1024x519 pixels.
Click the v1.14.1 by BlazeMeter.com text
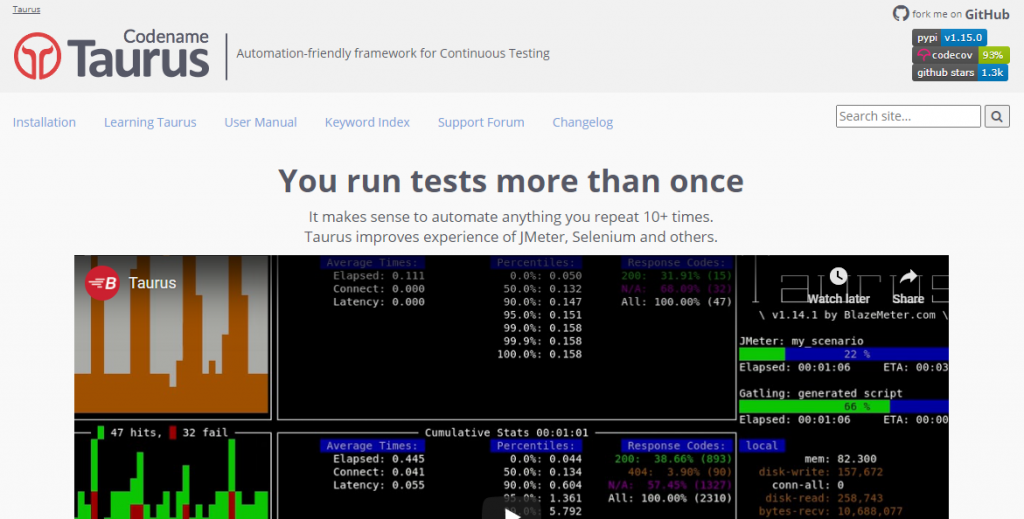852,315
